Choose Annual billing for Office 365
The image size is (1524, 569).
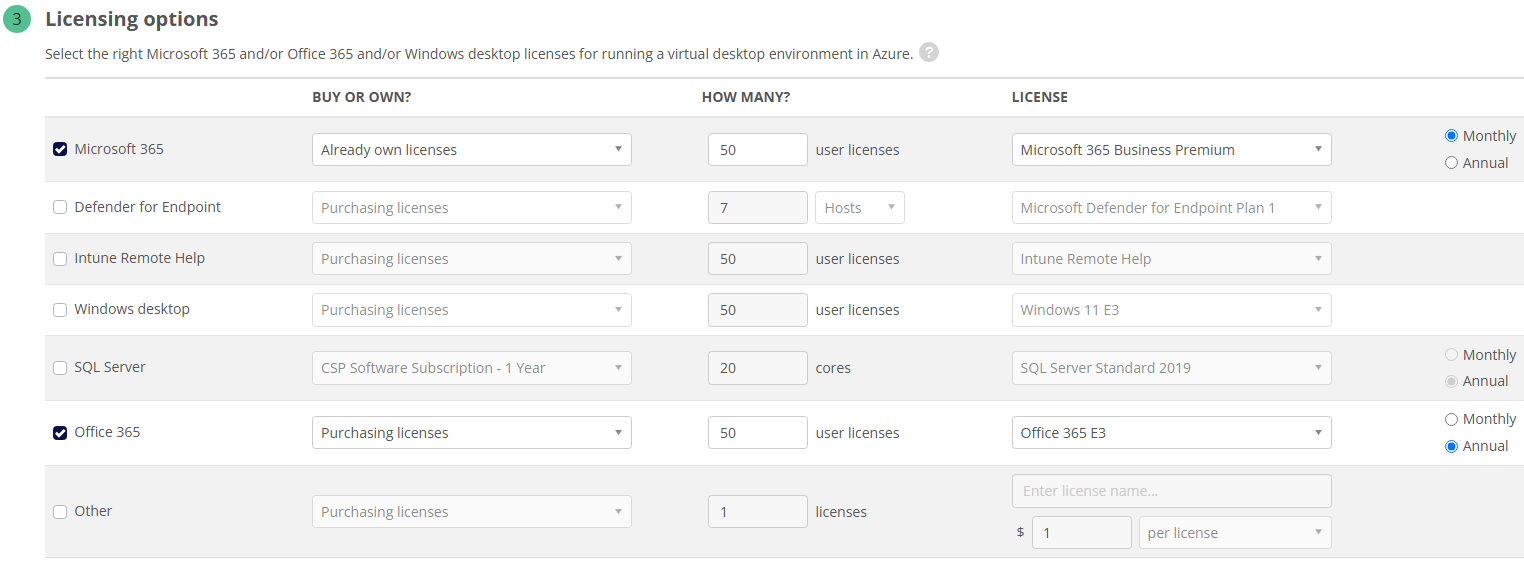coord(1451,446)
